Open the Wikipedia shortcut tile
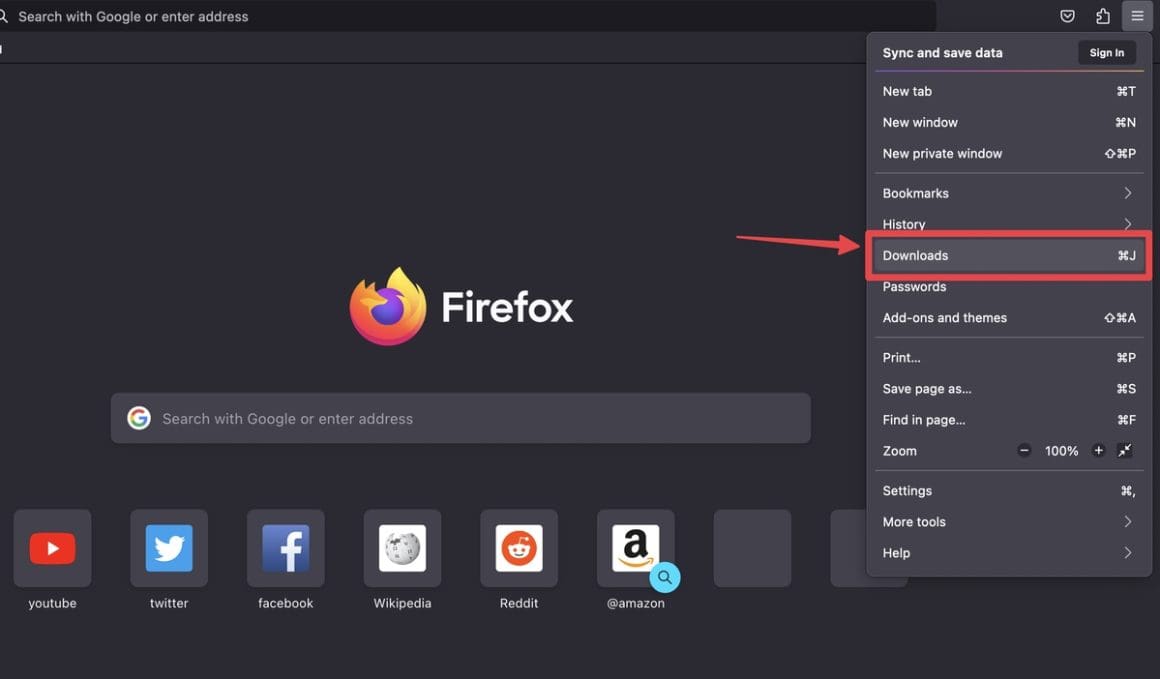1160x679 pixels. [x=402, y=548]
